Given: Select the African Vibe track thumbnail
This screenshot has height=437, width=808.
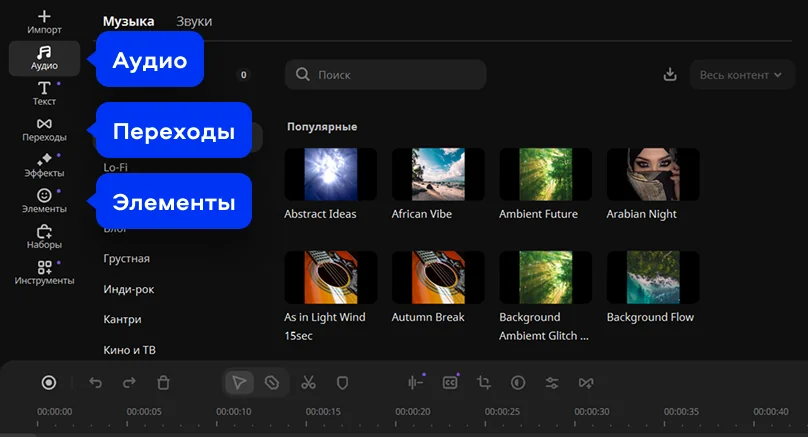Looking at the screenshot, I should click(x=438, y=174).
